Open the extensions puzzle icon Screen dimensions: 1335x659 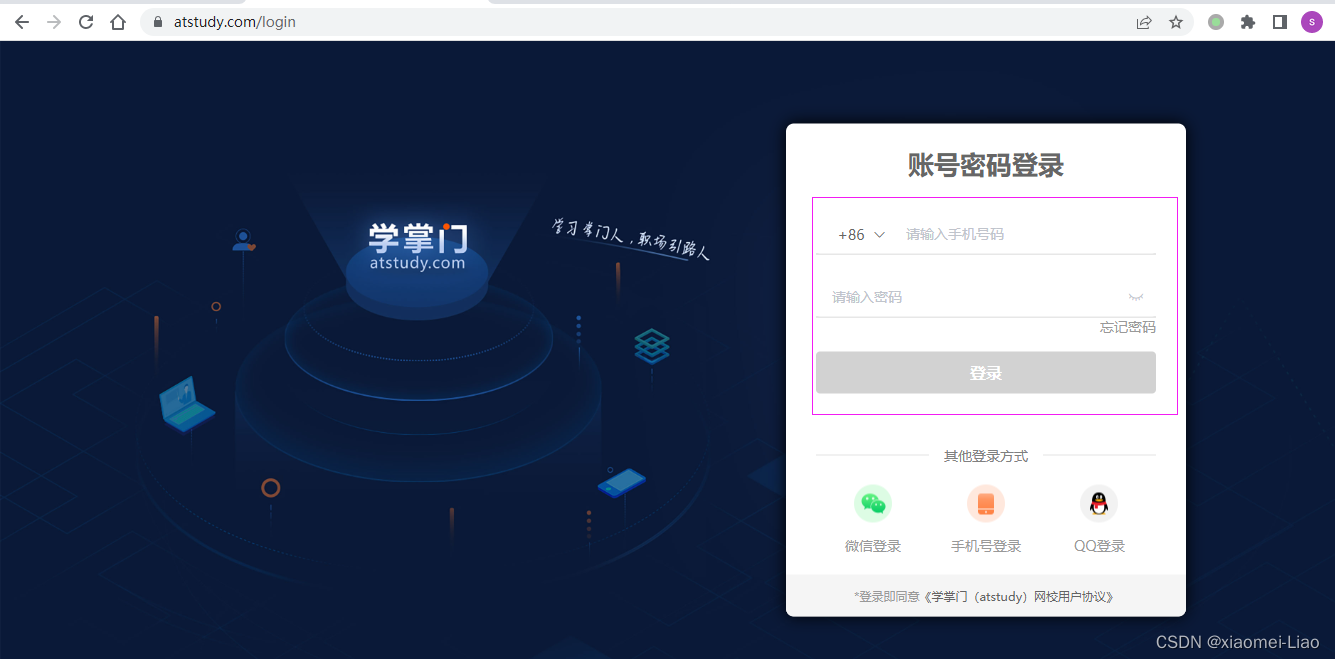coord(1248,22)
